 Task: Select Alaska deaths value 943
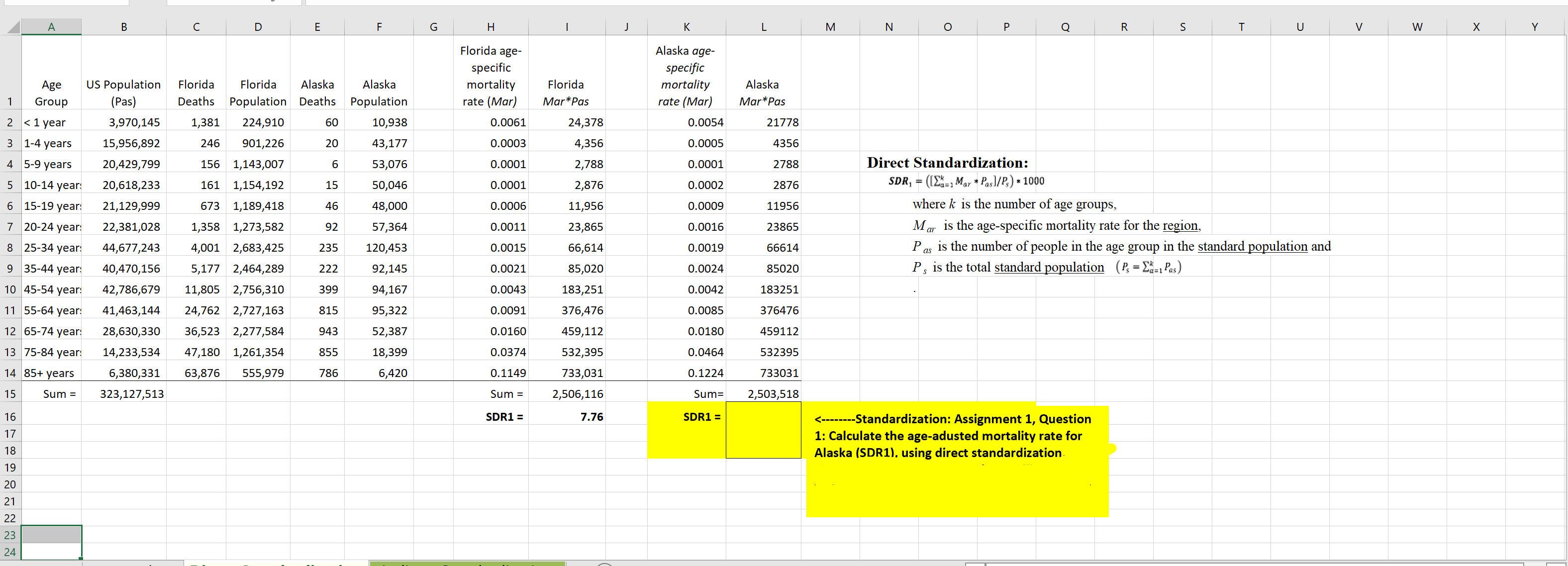(317, 331)
